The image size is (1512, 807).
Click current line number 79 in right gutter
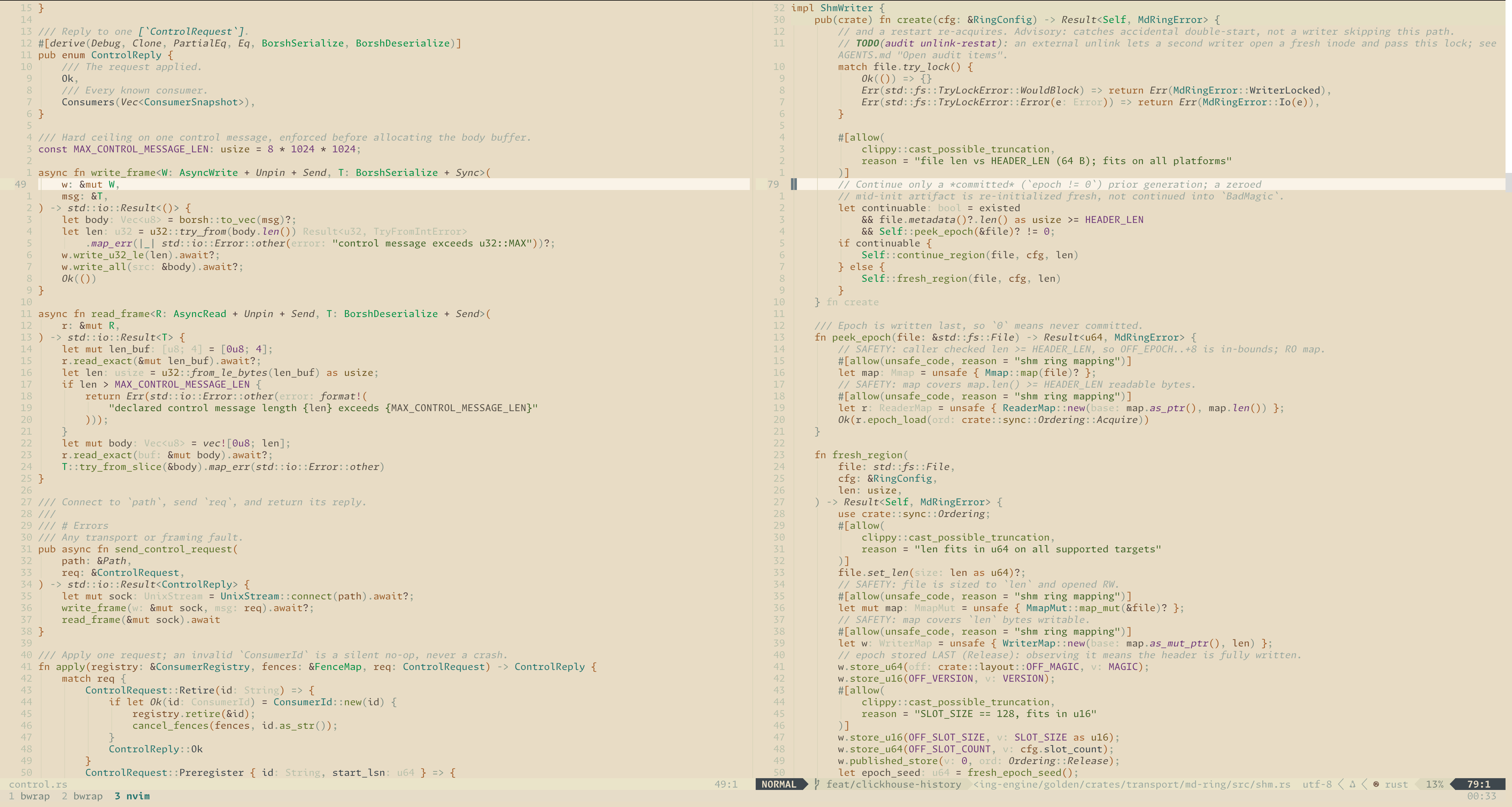click(773, 184)
